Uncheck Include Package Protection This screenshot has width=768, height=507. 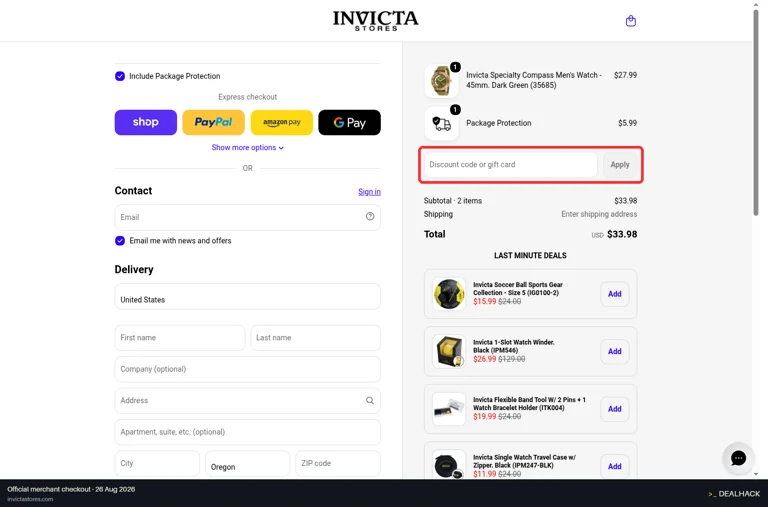click(120, 76)
